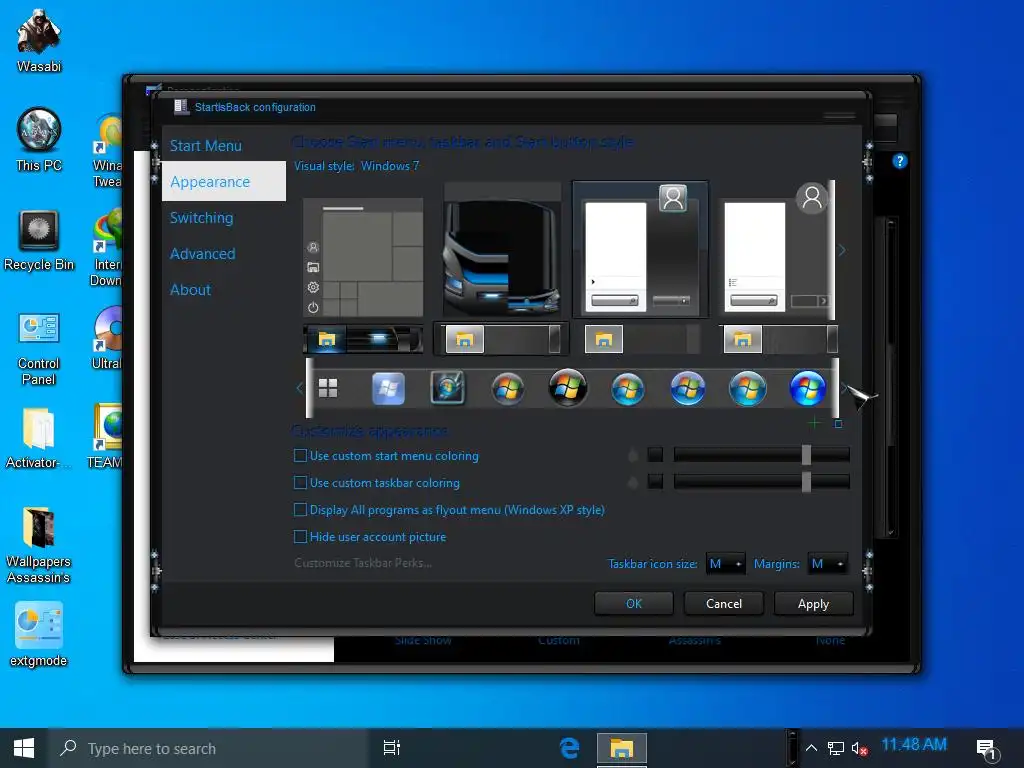Open the extgmode desktop icon
Viewport: 1024px width, 768px height.
click(x=39, y=634)
